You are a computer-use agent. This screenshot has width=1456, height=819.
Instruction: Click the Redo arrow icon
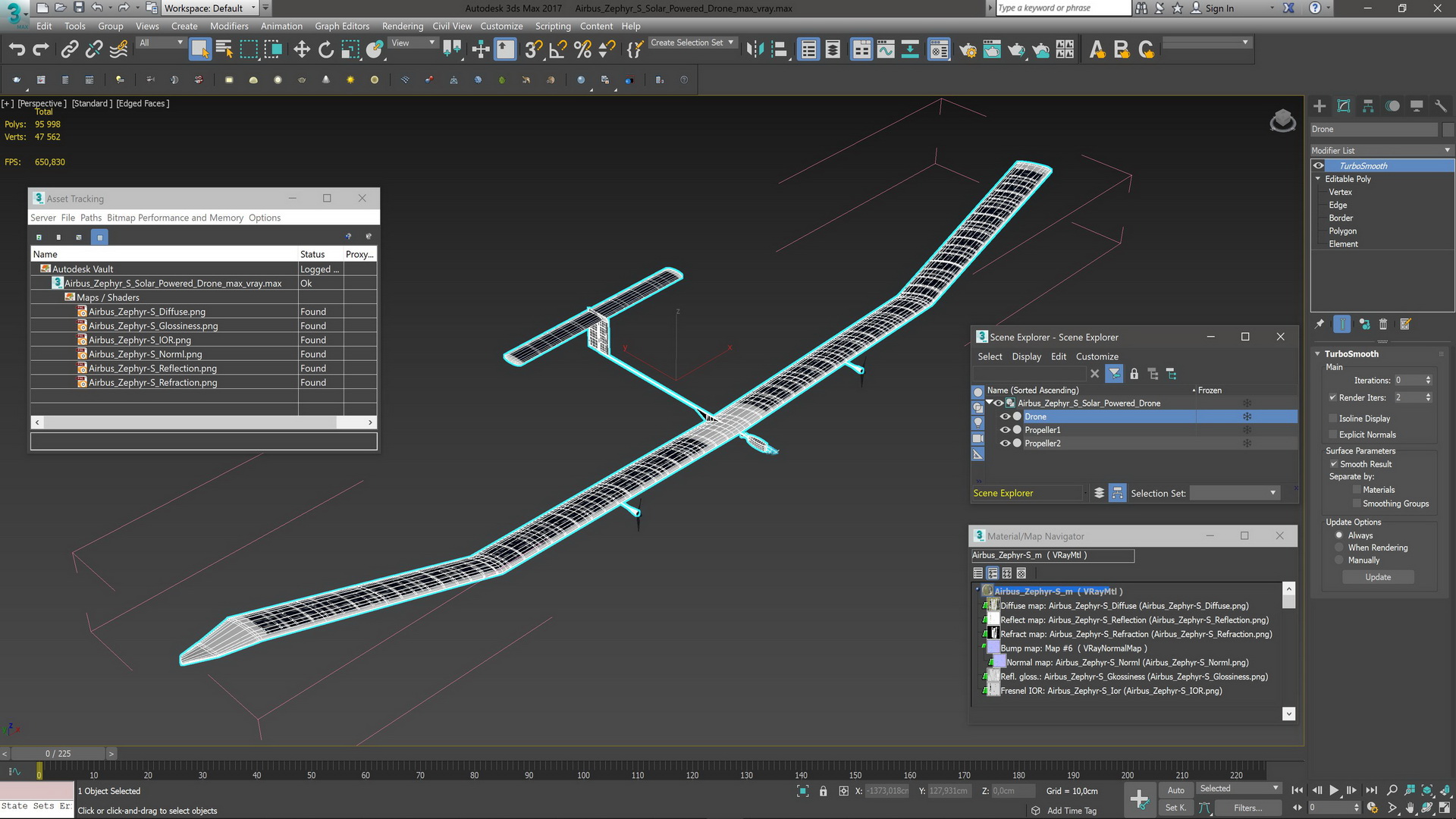coord(41,50)
